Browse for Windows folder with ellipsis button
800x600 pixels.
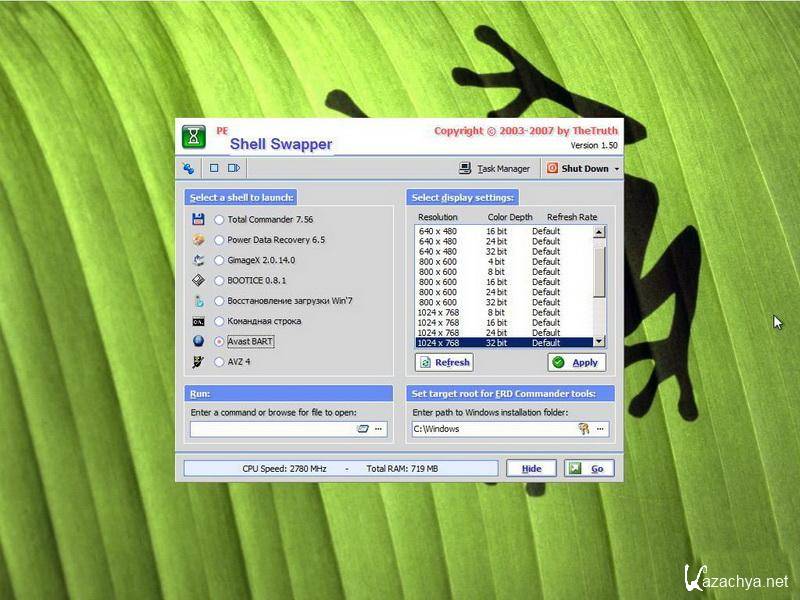[601, 429]
